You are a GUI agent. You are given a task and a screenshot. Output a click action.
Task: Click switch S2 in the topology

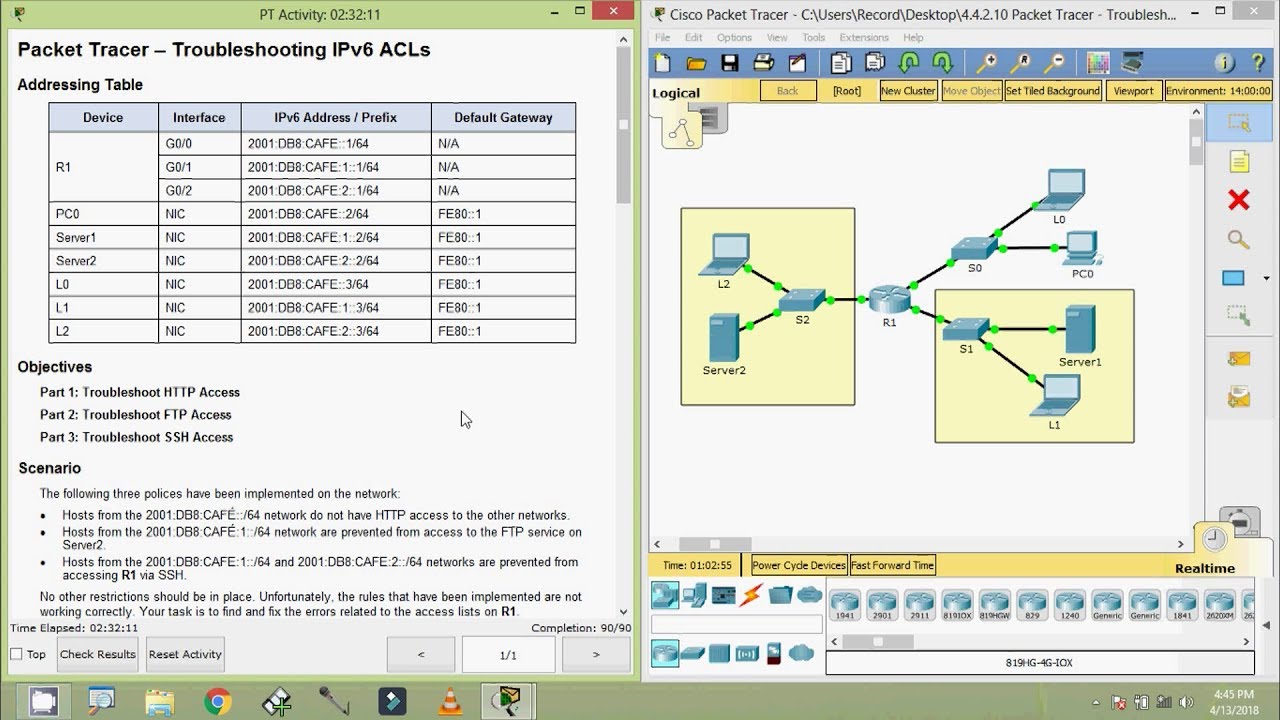tap(803, 300)
